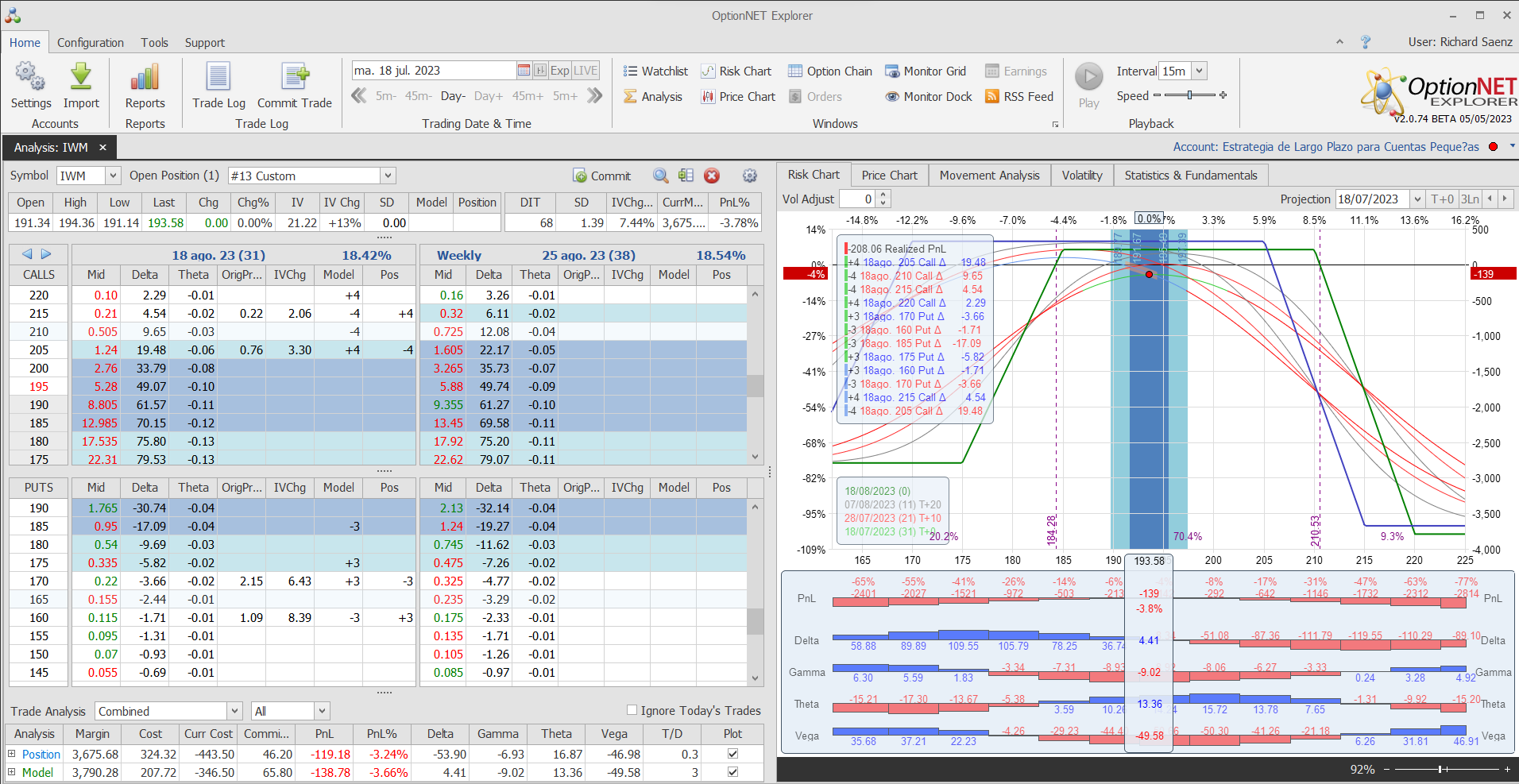
Task: Click the LIVE button
Action: tap(586, 71)
